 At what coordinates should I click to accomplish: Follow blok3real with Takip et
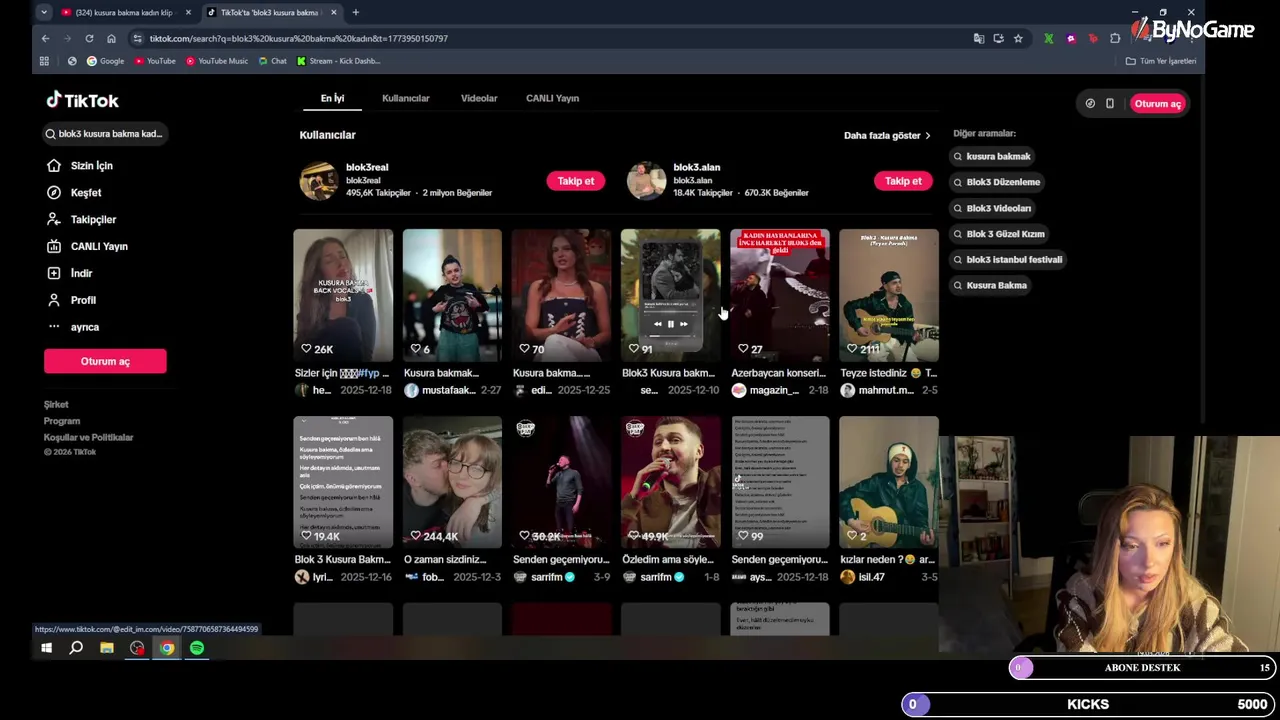(x=575, y=181)
